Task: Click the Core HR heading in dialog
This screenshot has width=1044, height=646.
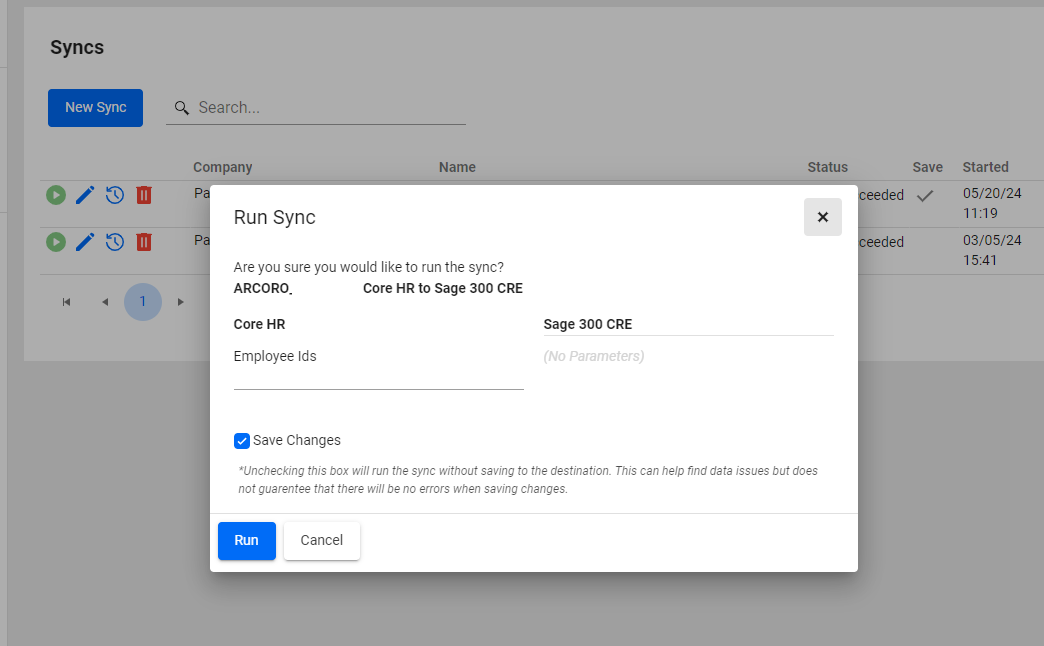Action: coord(259,324)
